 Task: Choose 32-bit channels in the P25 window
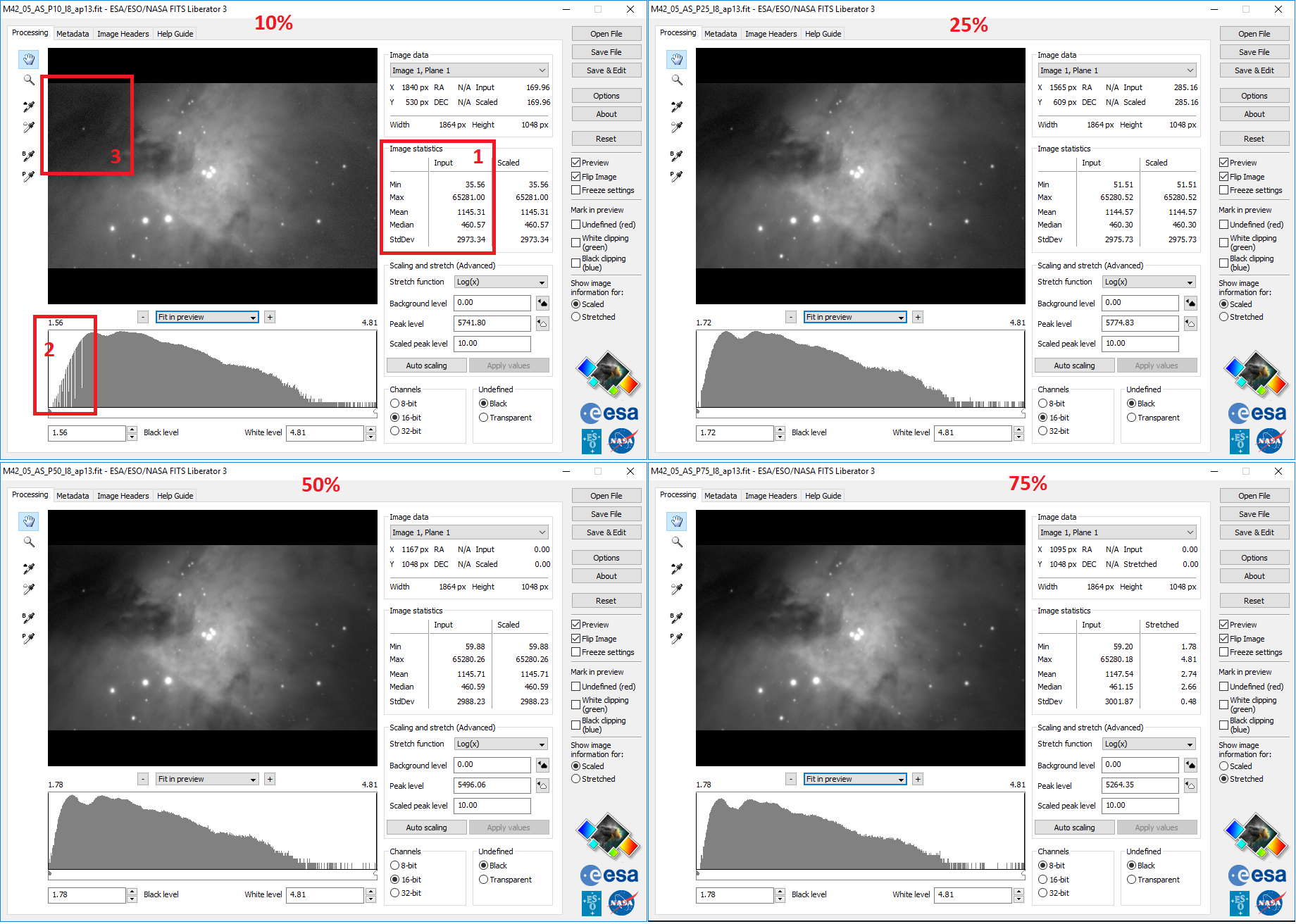(x=1043, y=431)
